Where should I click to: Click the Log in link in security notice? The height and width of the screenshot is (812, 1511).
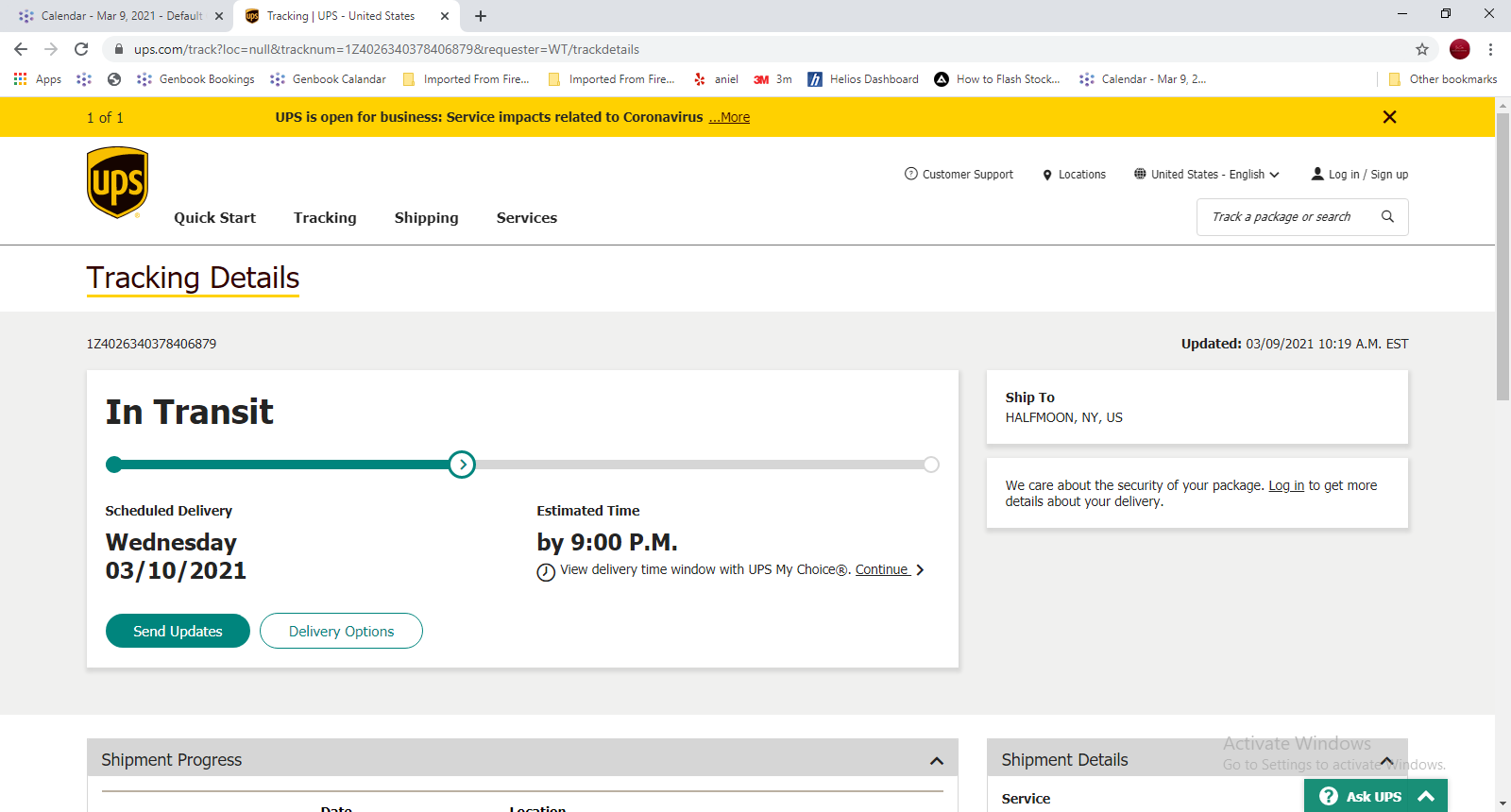[1286, 485]
